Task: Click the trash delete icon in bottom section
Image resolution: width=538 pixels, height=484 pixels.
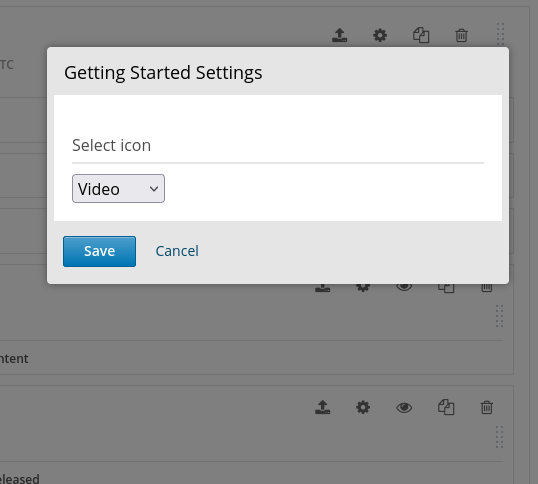Action: click(x=487, y=408)
